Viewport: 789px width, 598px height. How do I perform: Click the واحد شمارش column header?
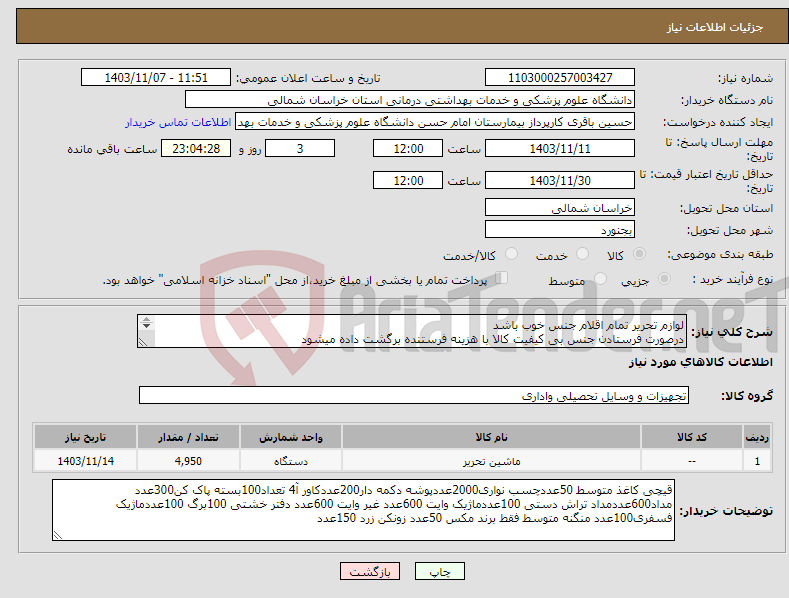(x=291, y=437)
